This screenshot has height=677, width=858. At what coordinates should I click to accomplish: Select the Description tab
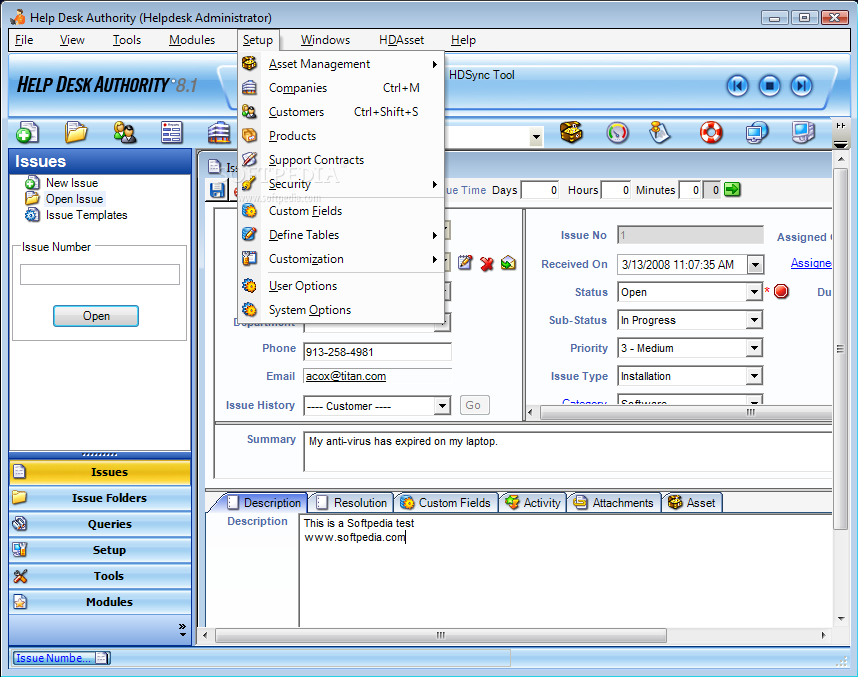tap(264, 502)
